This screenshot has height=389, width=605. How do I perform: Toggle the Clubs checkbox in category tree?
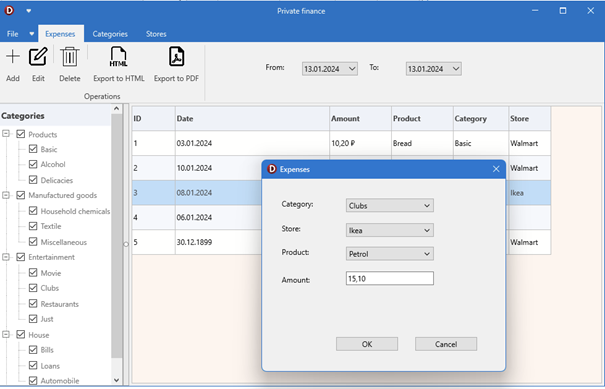[x=33, y=288]
